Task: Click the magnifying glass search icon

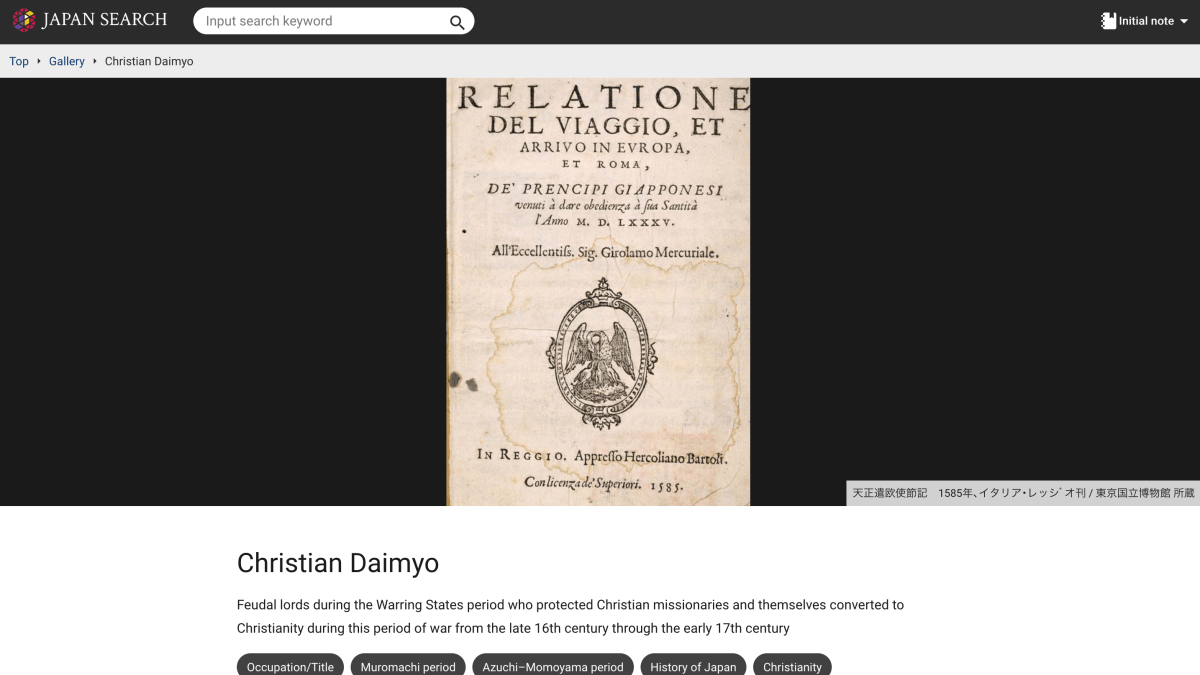Action: pyautogui.click(x=457, y=21)
